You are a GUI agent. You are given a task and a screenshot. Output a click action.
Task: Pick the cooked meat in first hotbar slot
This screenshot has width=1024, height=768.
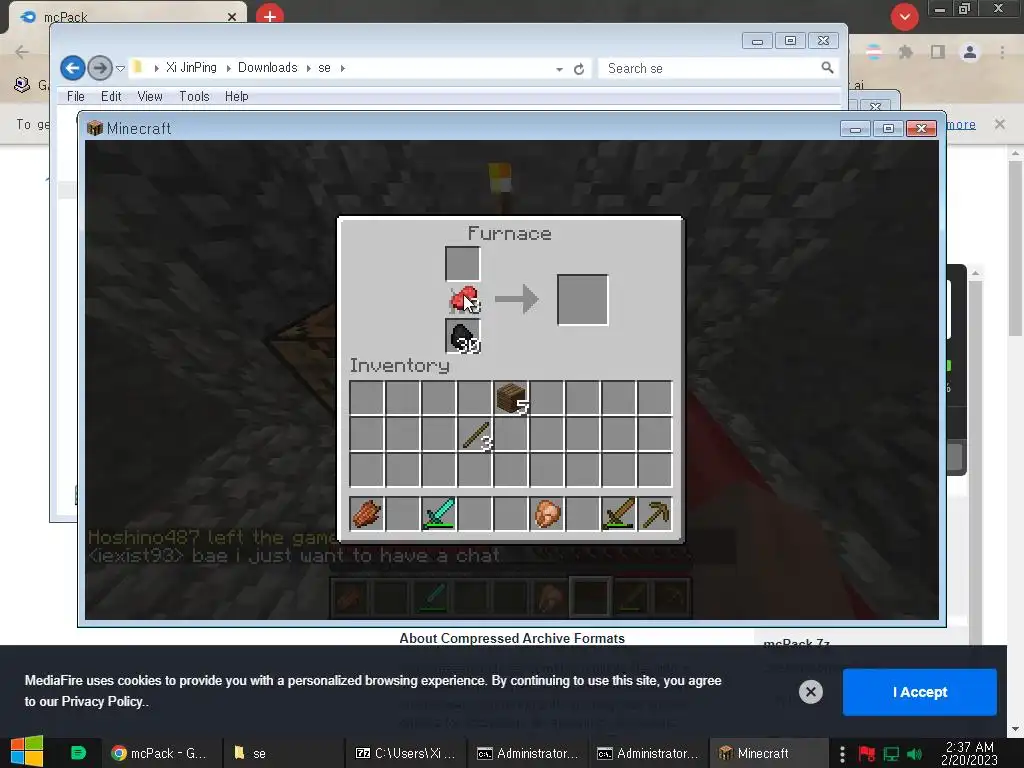tap(367, 513)
